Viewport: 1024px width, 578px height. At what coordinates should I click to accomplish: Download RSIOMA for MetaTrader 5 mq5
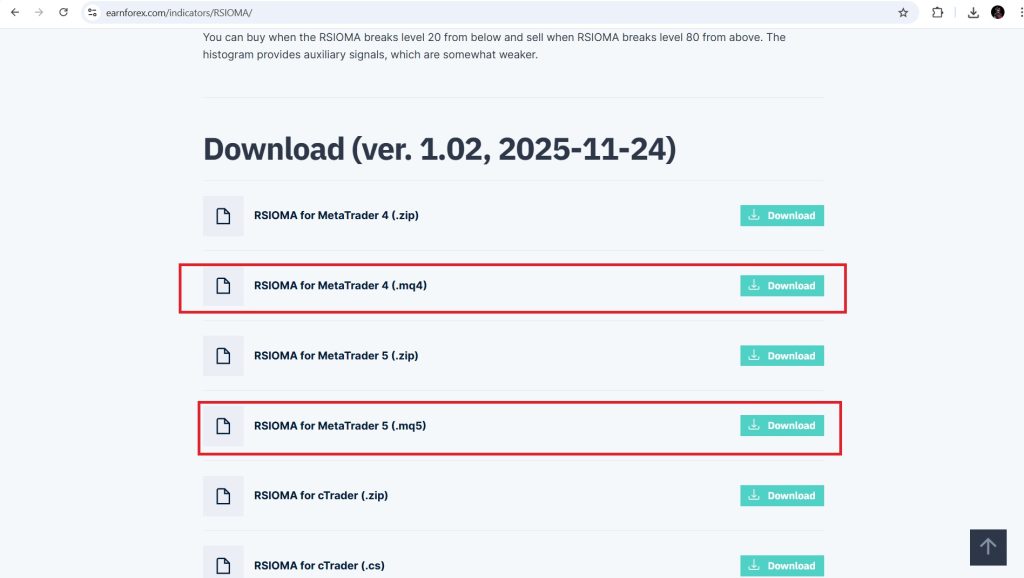point(782,426)
